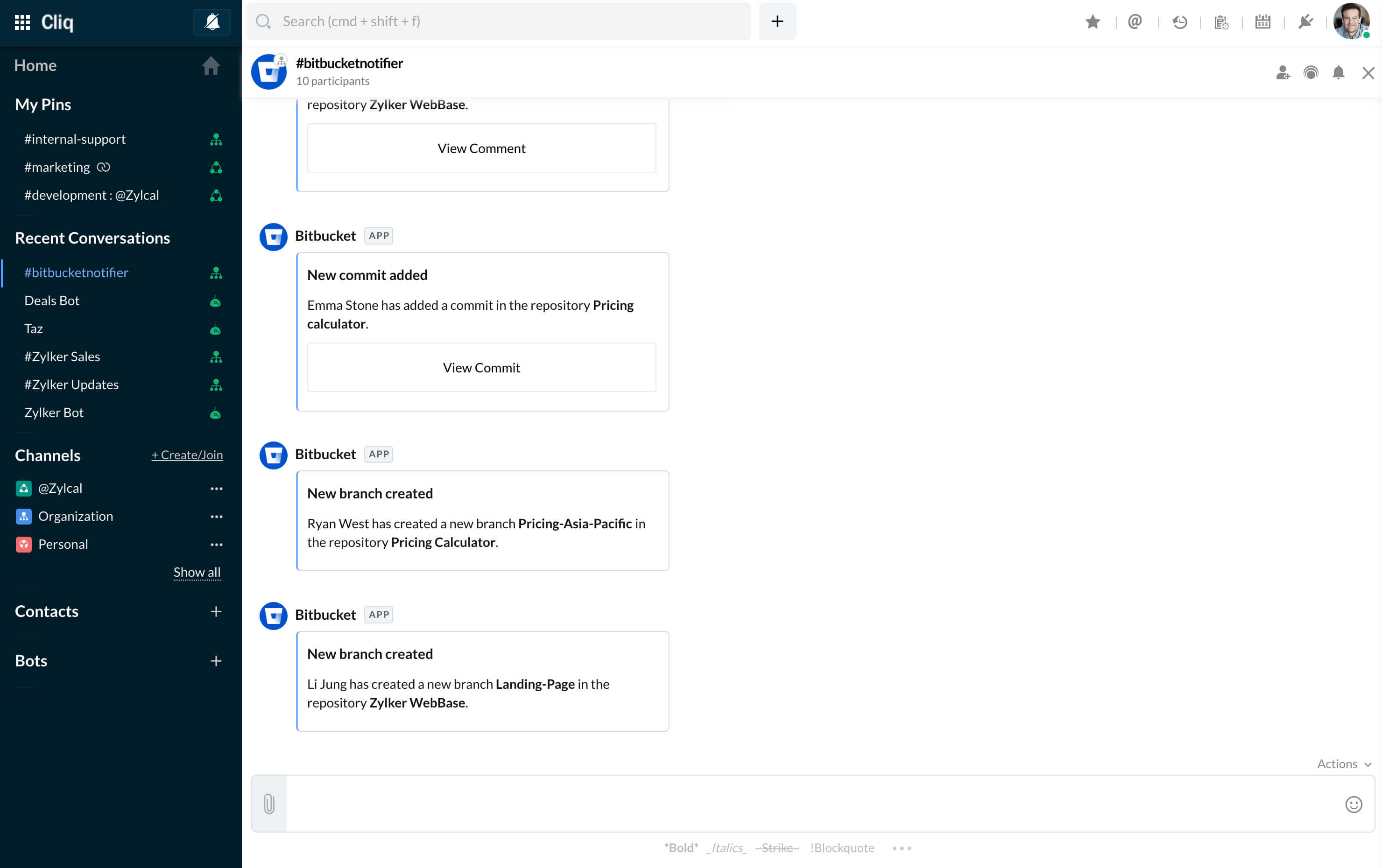
Task: Click the bot icon beside Taz
Action: (215, 330)
